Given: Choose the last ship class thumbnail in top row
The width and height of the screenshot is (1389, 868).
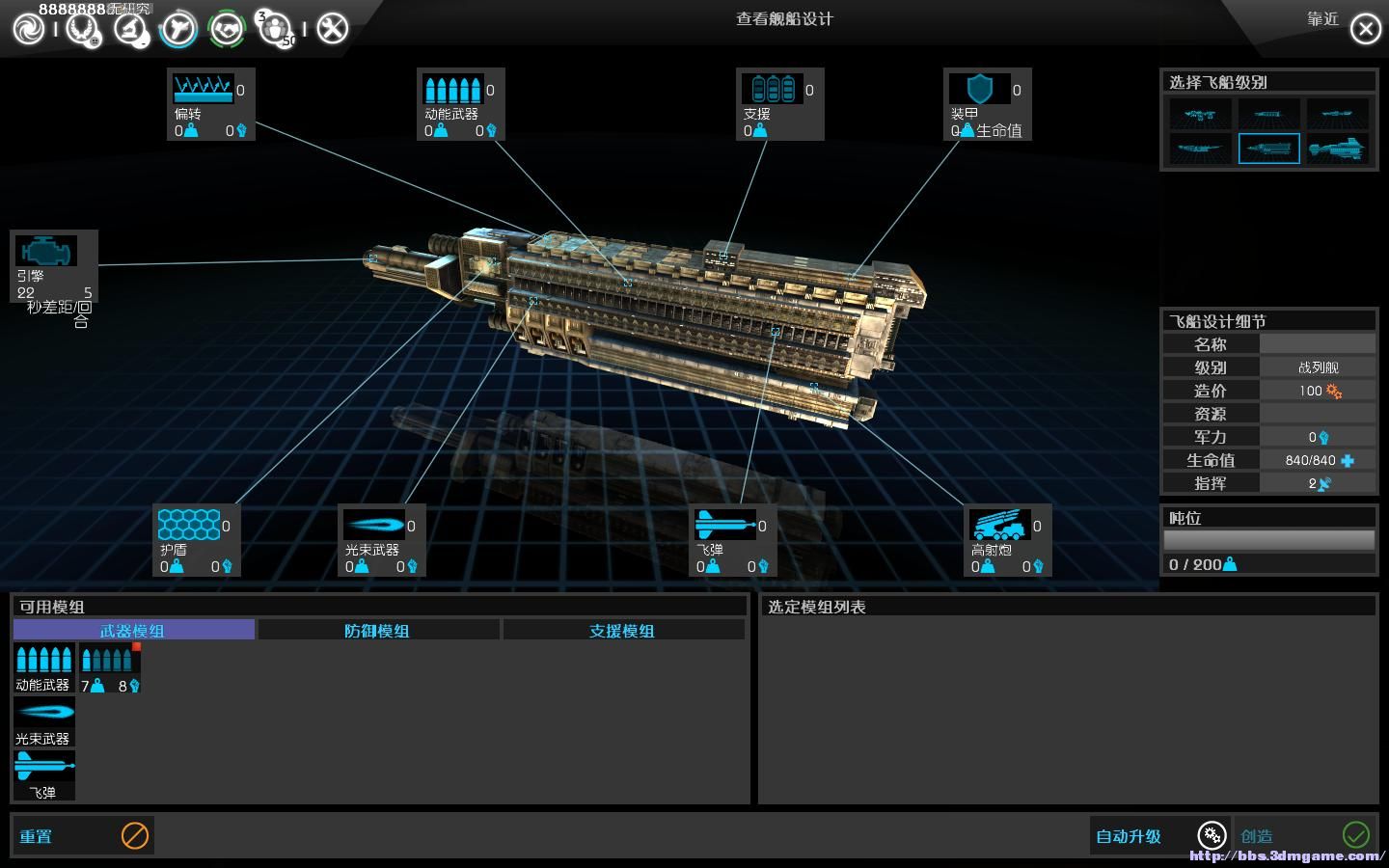Looking at the screenshot, I should [1338, 114].
